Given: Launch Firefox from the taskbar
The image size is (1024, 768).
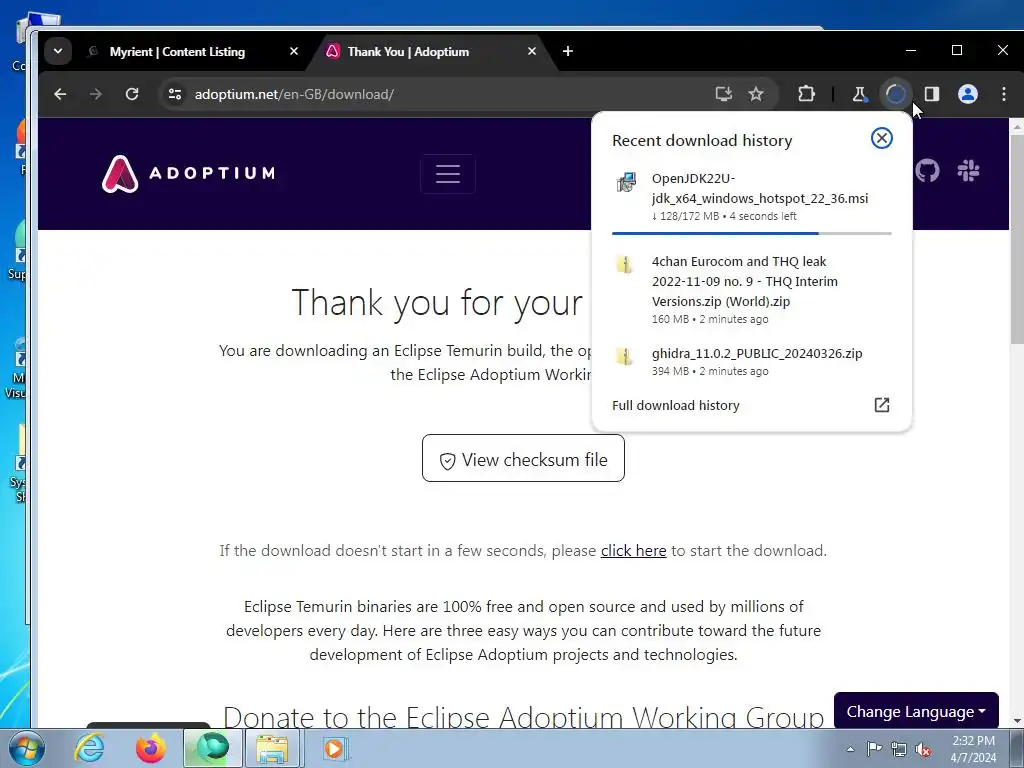Looking at the screenshot, I should point(151,748).
